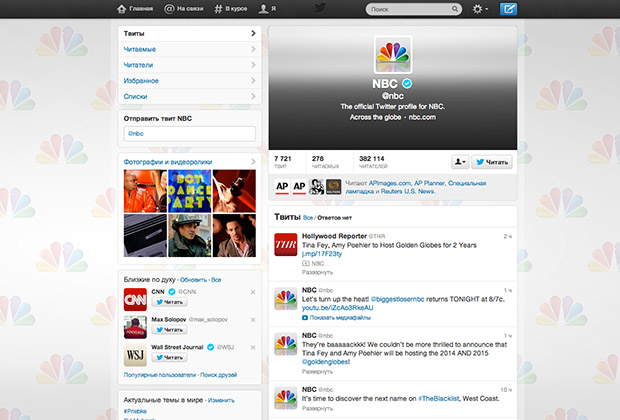Click the search magnifier icon
The image size is (620, 420).
point(455,9)
